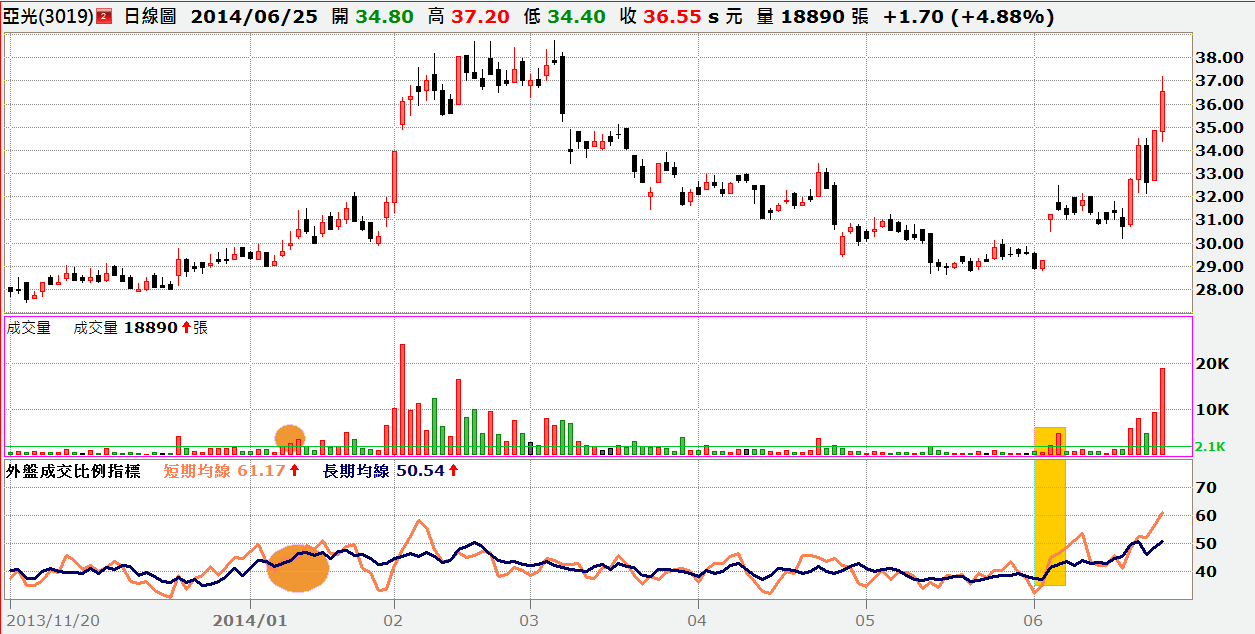Toggle the 短期均線 legend label
The height and width of the screenshot is (634, 1255).
(x=196, y=471)
